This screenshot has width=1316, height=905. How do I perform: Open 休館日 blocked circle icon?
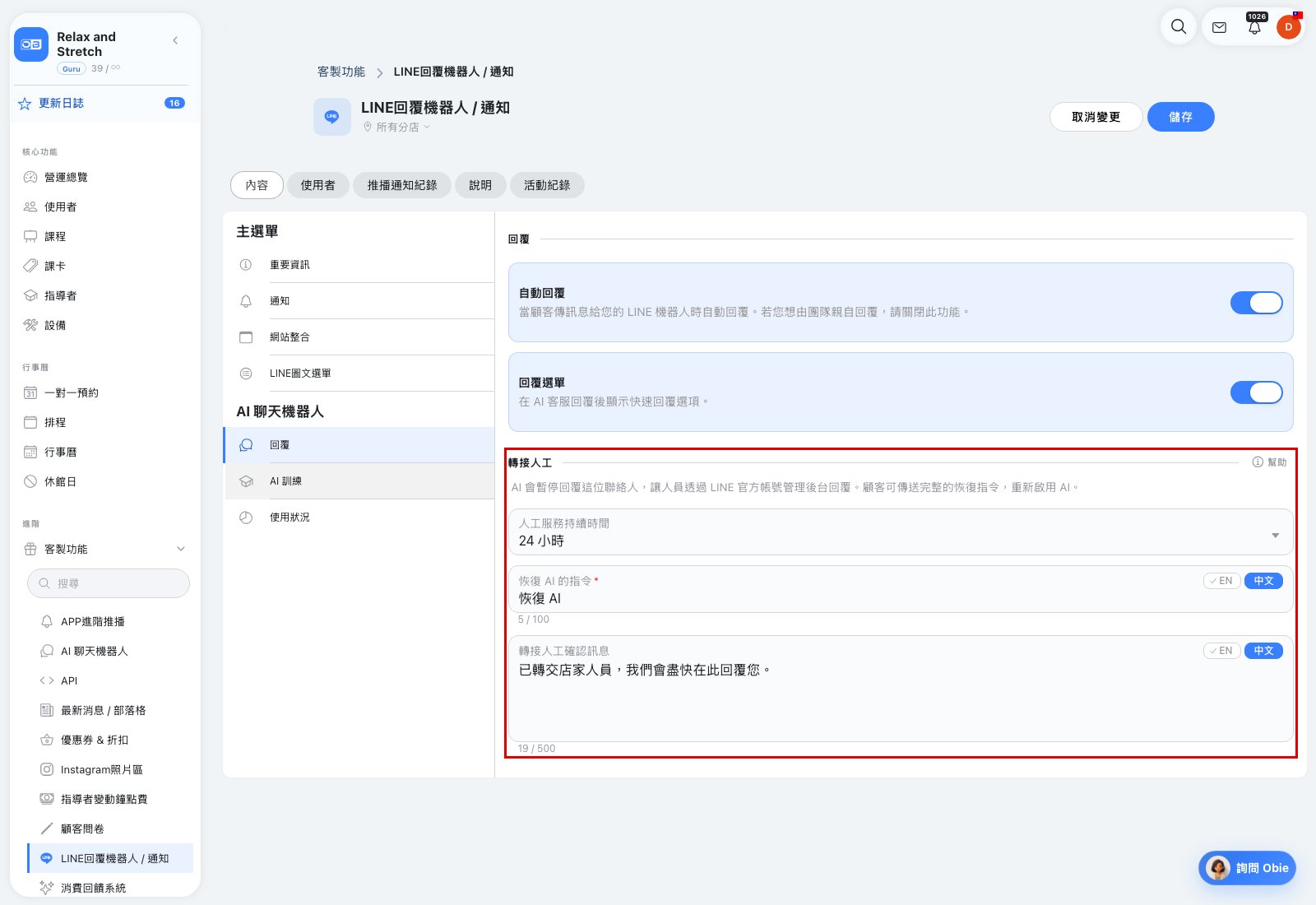point(30,481)
